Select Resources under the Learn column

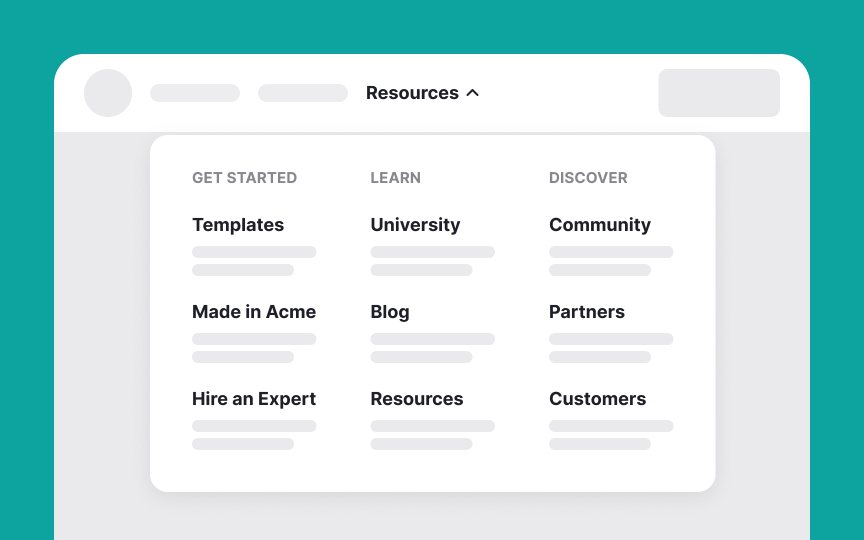(x=417, y=399)
